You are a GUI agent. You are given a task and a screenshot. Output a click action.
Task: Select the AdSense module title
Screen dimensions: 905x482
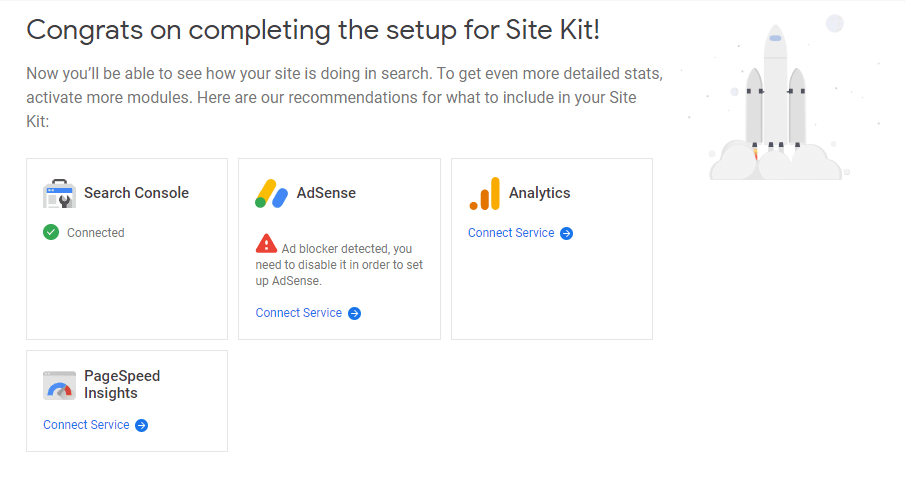pos(326,193)
